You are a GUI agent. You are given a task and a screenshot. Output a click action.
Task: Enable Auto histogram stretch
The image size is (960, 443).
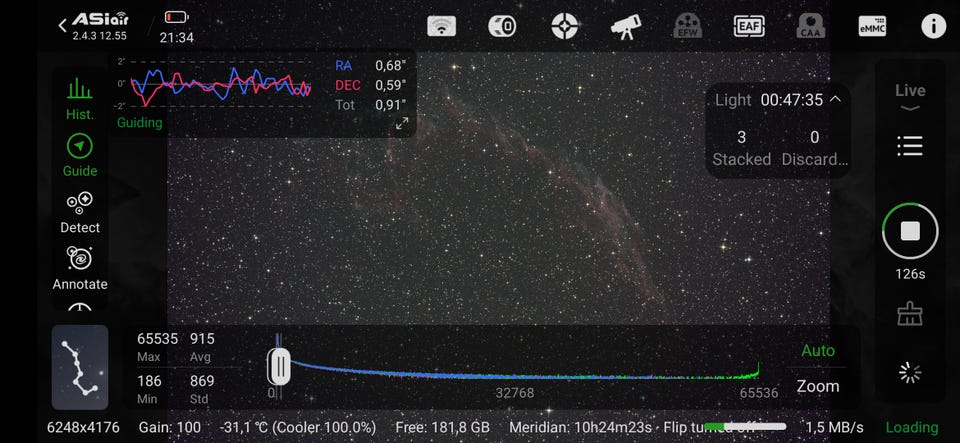pos(817,351)
